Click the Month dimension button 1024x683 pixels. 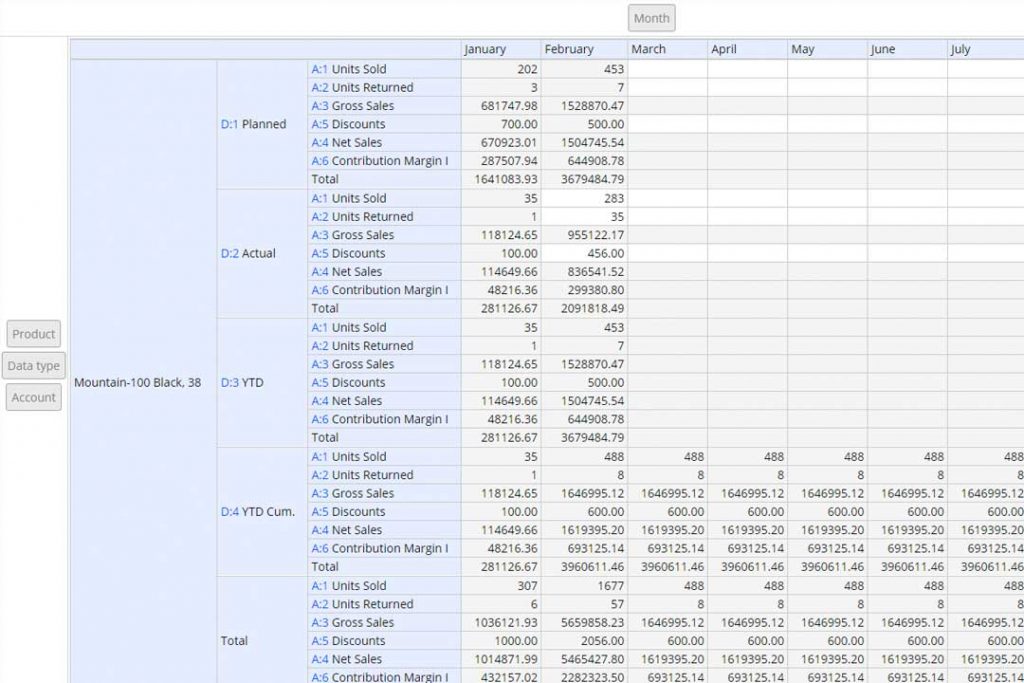pyautogui.click(x=651, y=18)
